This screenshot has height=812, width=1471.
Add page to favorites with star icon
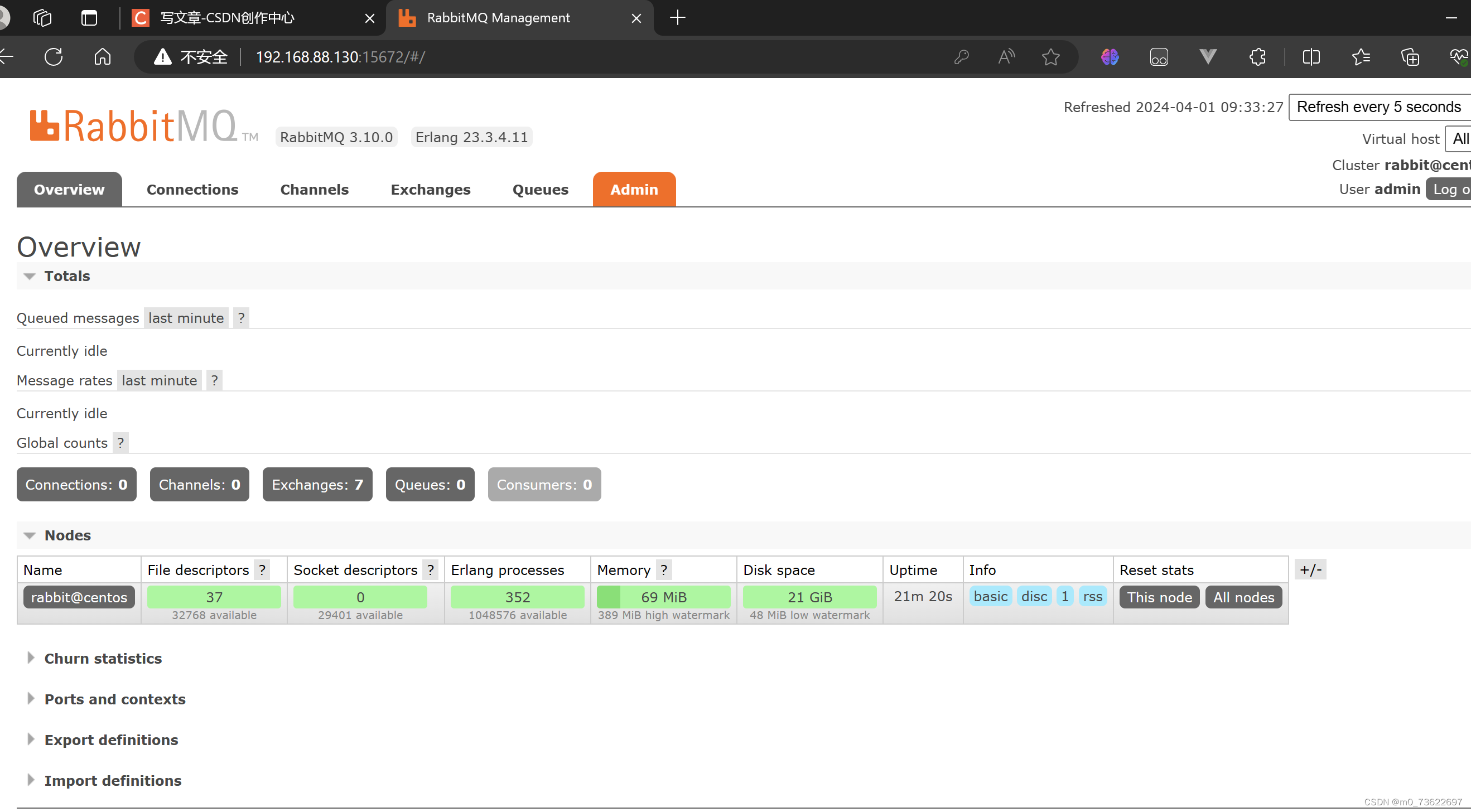point(1051,56)
